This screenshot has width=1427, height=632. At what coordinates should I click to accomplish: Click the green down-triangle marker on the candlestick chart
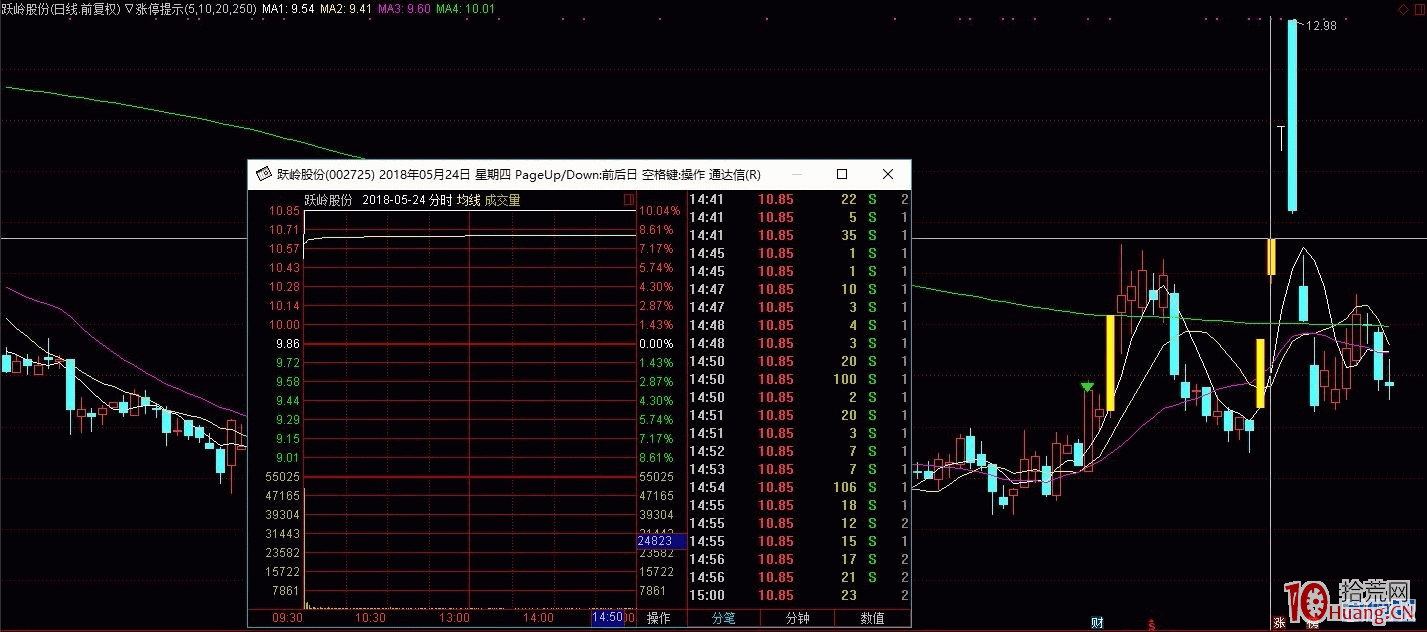click(x=1087, y=386)
